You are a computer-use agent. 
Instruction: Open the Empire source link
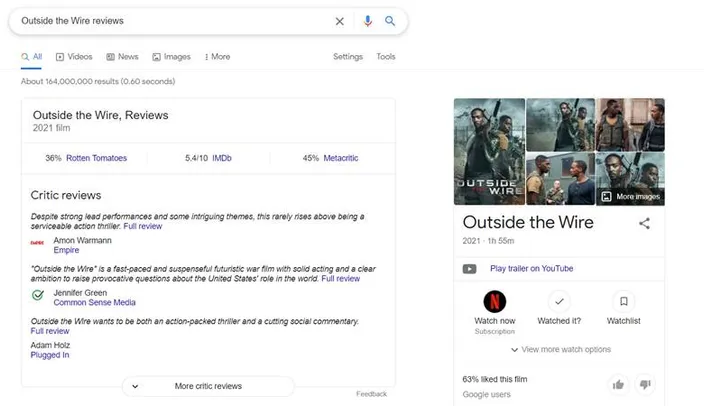tap(66, 250)
